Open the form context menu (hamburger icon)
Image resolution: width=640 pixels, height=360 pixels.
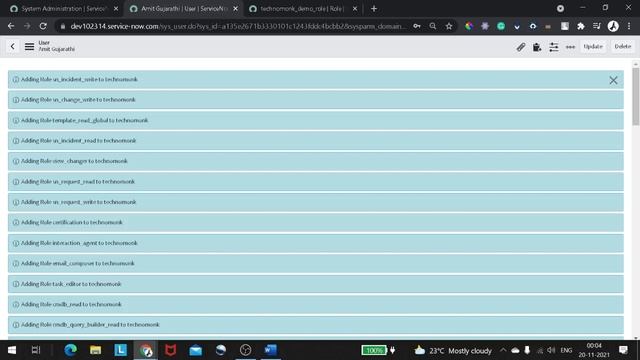click(x=29, y=47)
